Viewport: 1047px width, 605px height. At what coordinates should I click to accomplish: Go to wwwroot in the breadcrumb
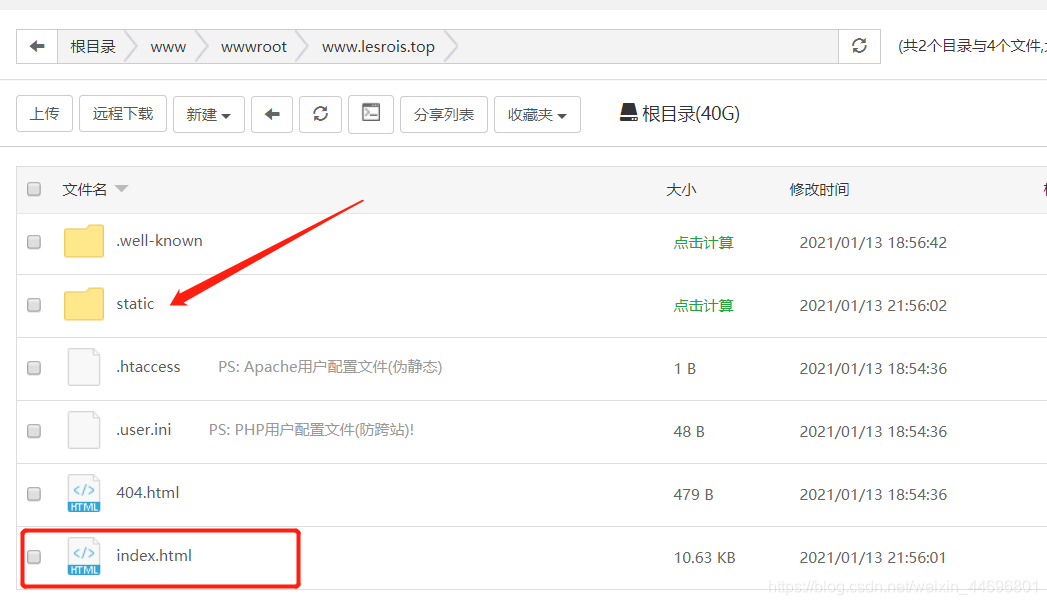click(x=254, y=47)
